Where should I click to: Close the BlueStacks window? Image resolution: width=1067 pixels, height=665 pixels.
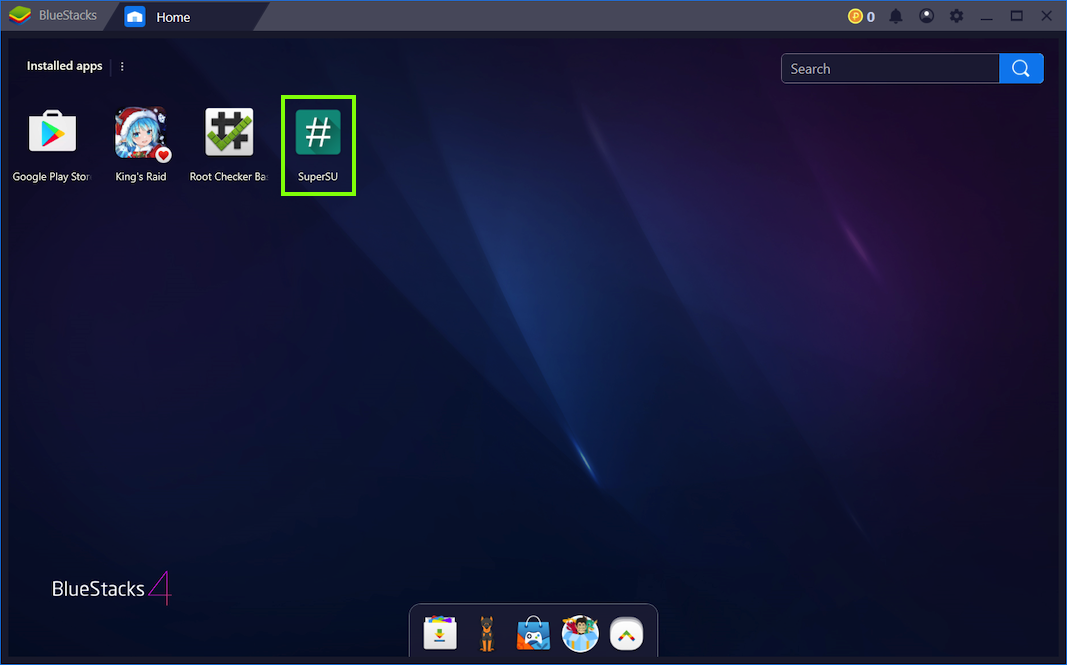click(1047, 16)
